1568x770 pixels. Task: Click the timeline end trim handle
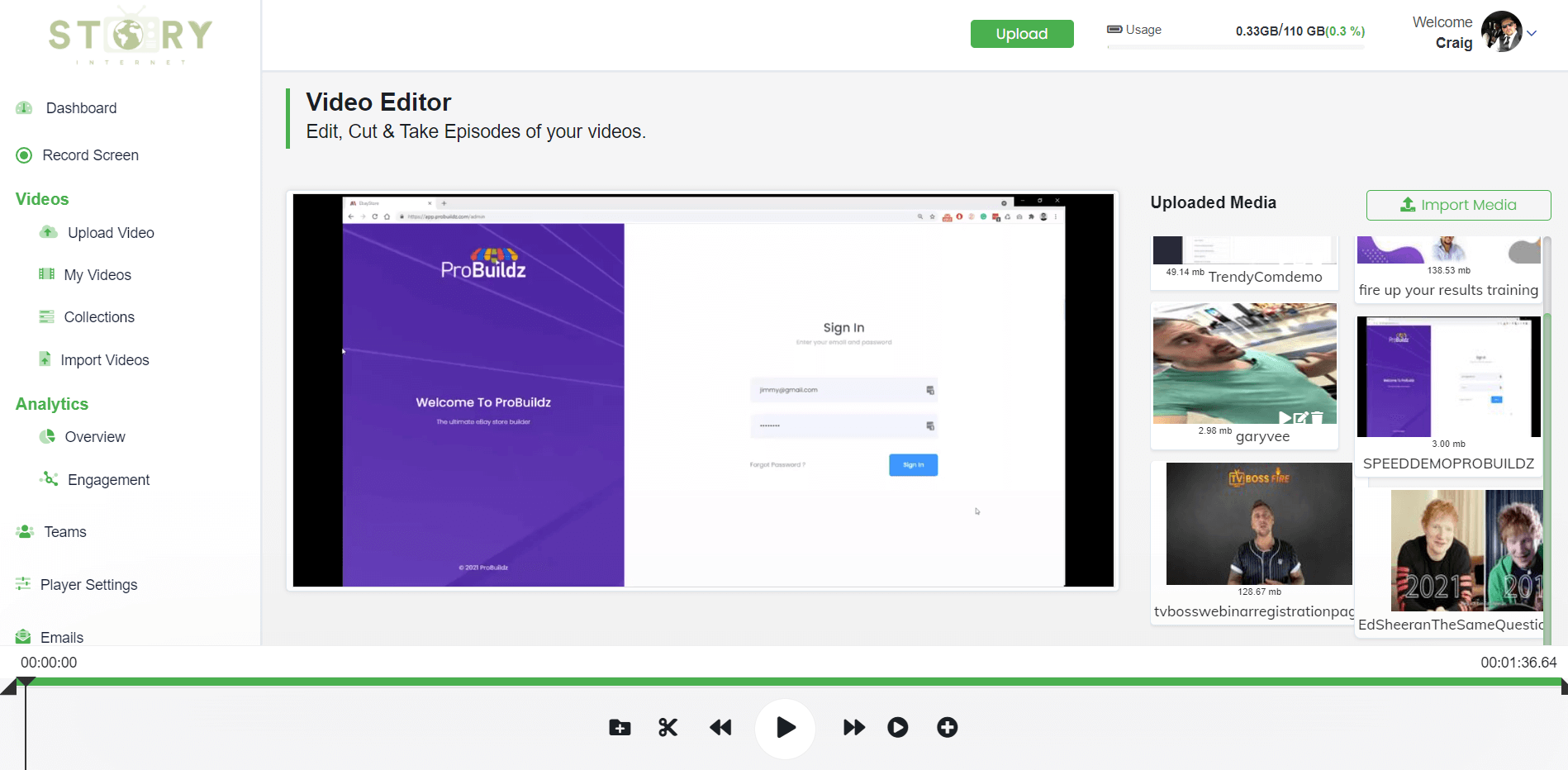(x=1564, y=687)
